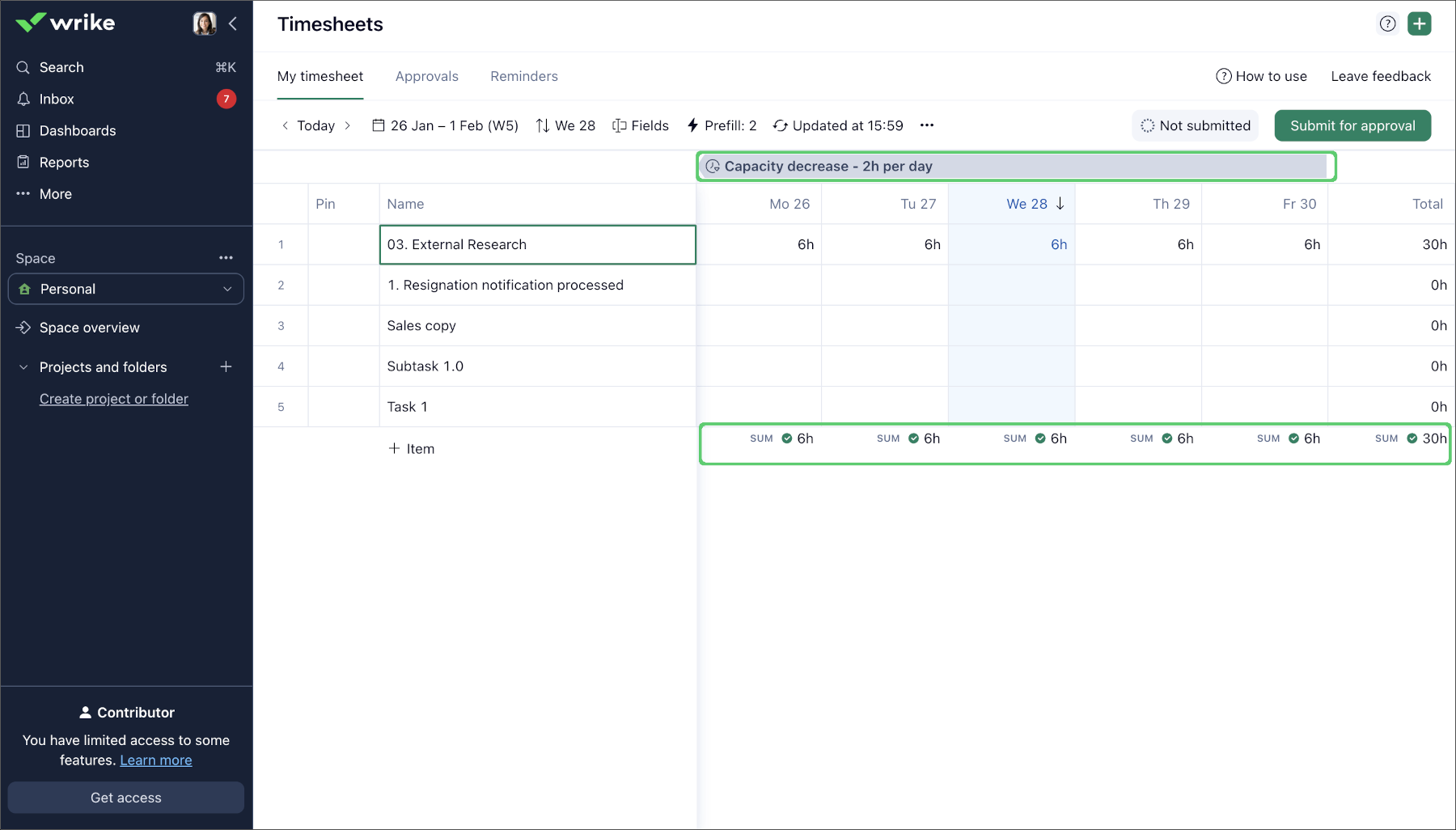The image size is (1456, 830).
Task: Switch to the Reminders tab
Action: tap(523, 76)
